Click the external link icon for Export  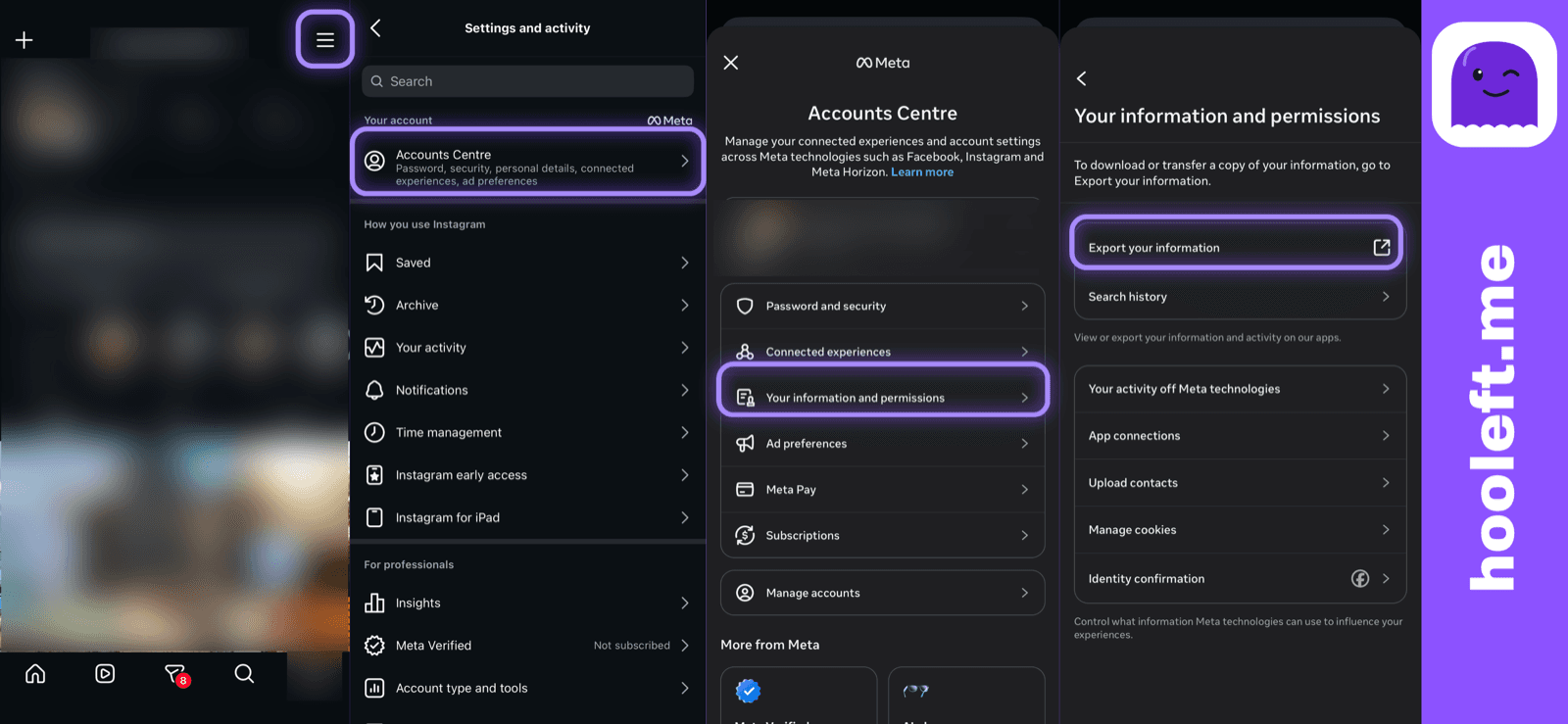pos(1382,248)
